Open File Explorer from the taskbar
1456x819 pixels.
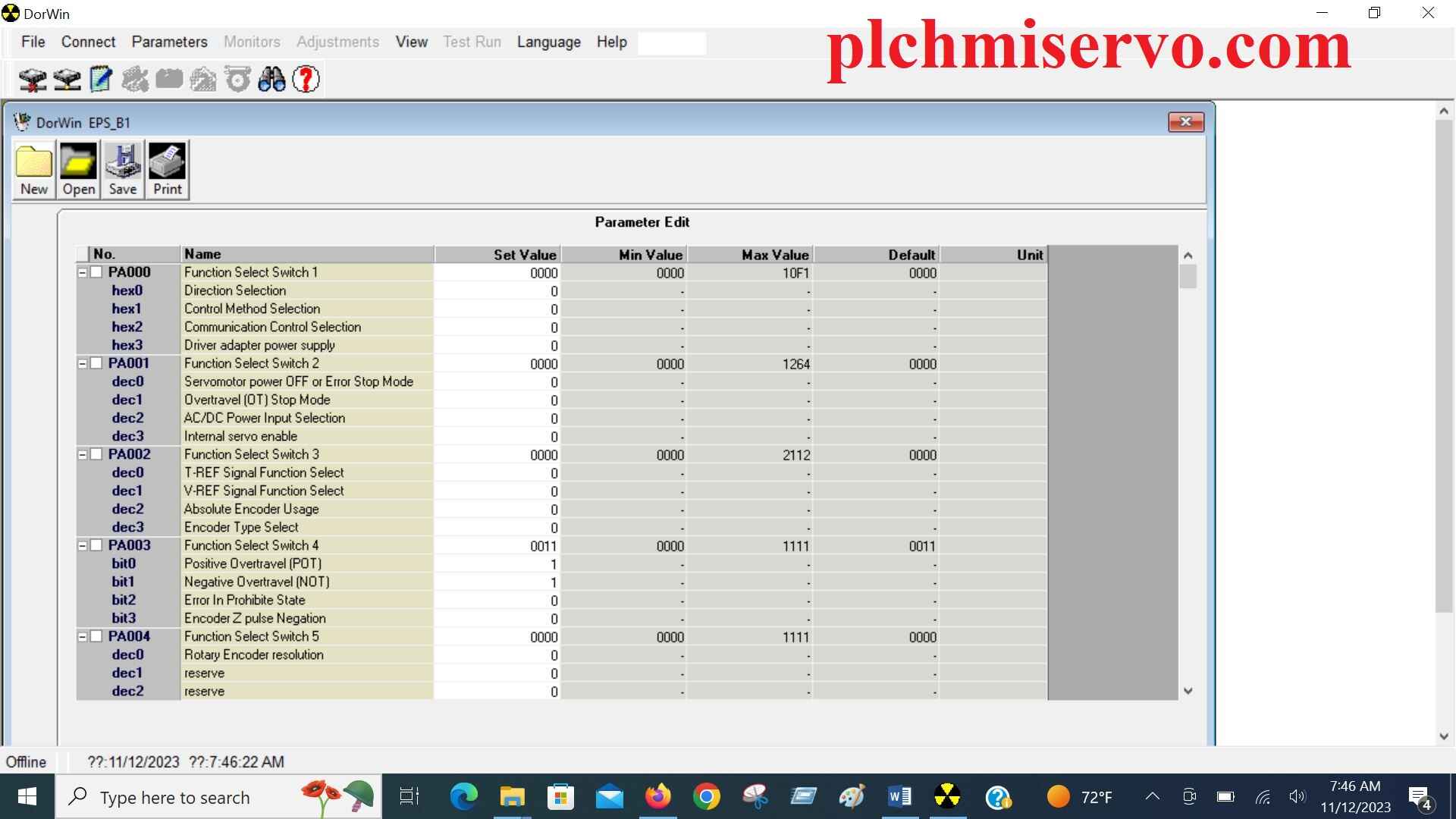512,797
